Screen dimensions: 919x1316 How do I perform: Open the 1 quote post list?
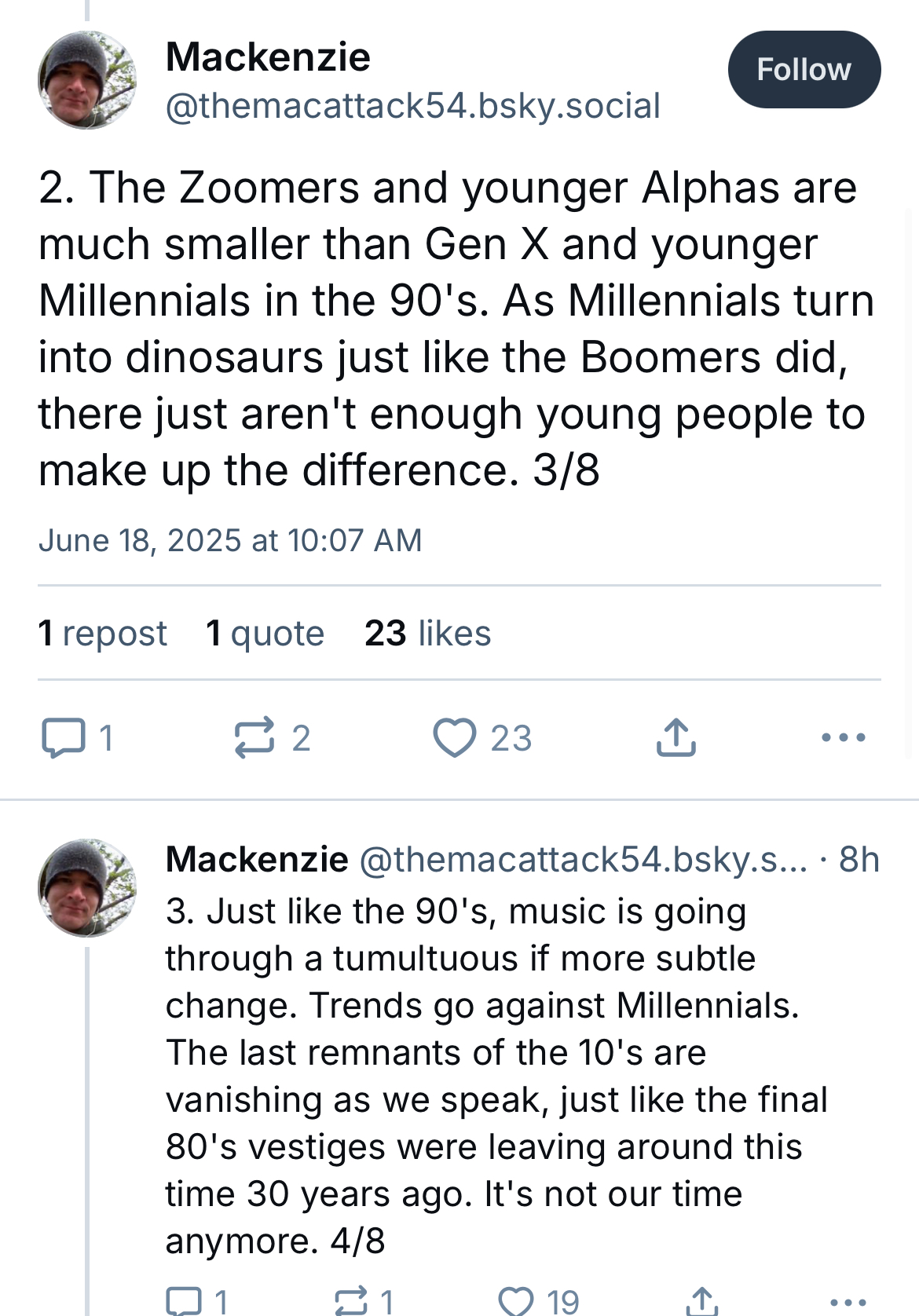[265, 633]
